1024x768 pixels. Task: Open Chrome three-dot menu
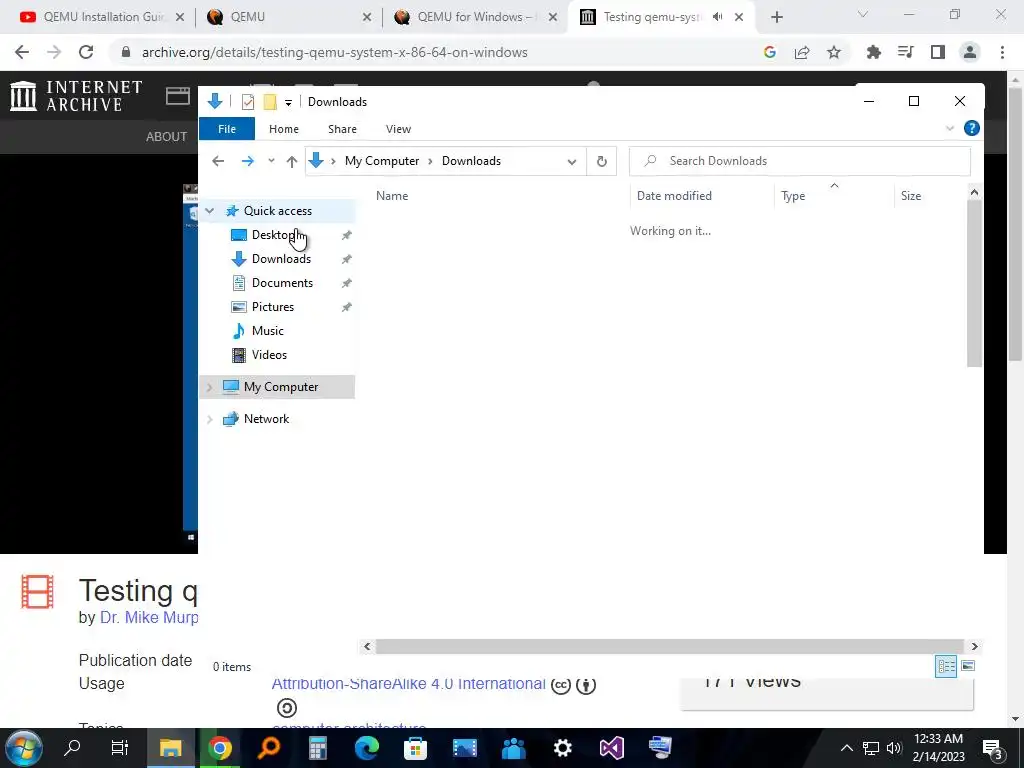coord(1002,52)
